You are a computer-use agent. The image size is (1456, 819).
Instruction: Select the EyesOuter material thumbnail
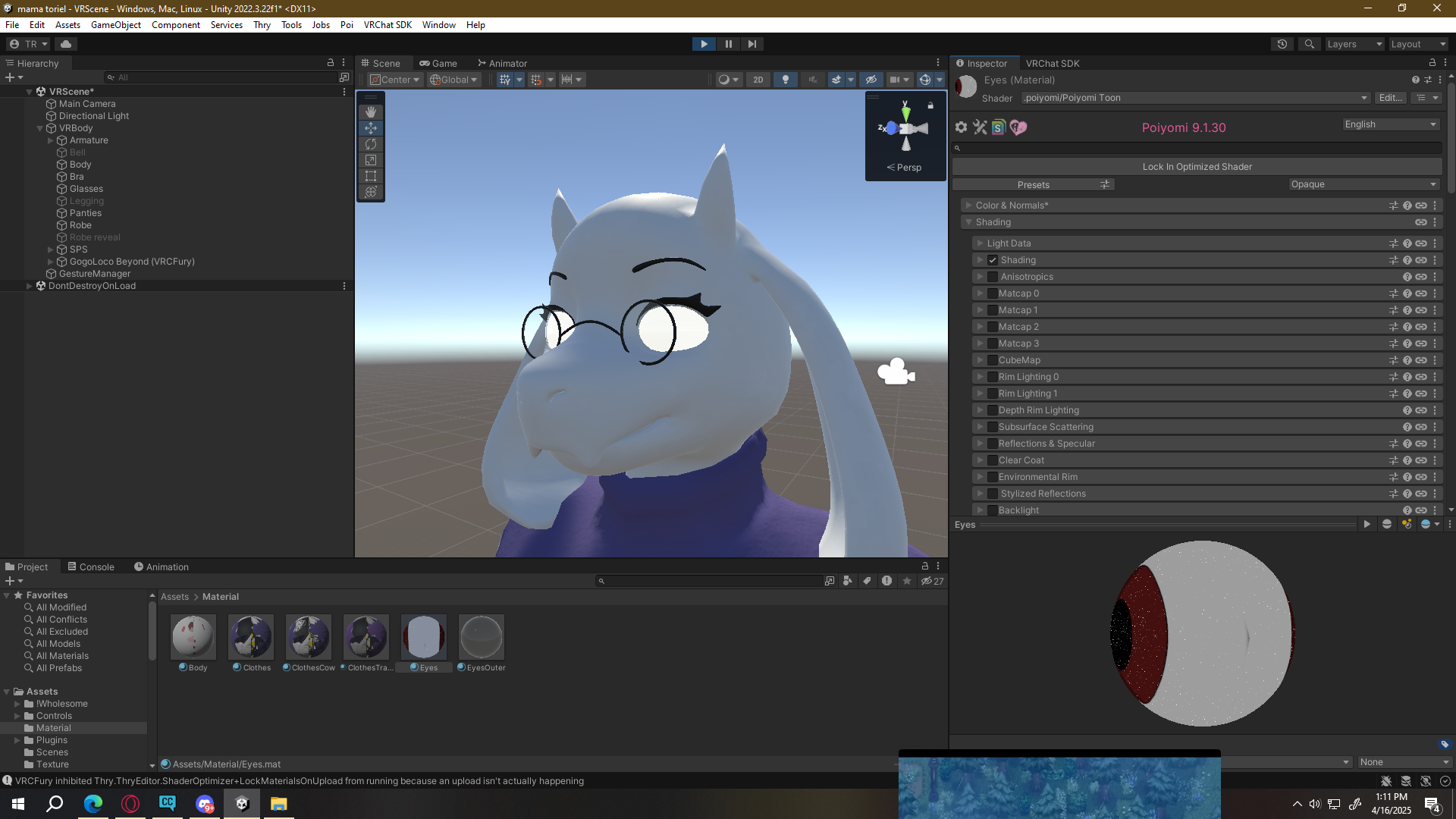click(x=481, y=636)
